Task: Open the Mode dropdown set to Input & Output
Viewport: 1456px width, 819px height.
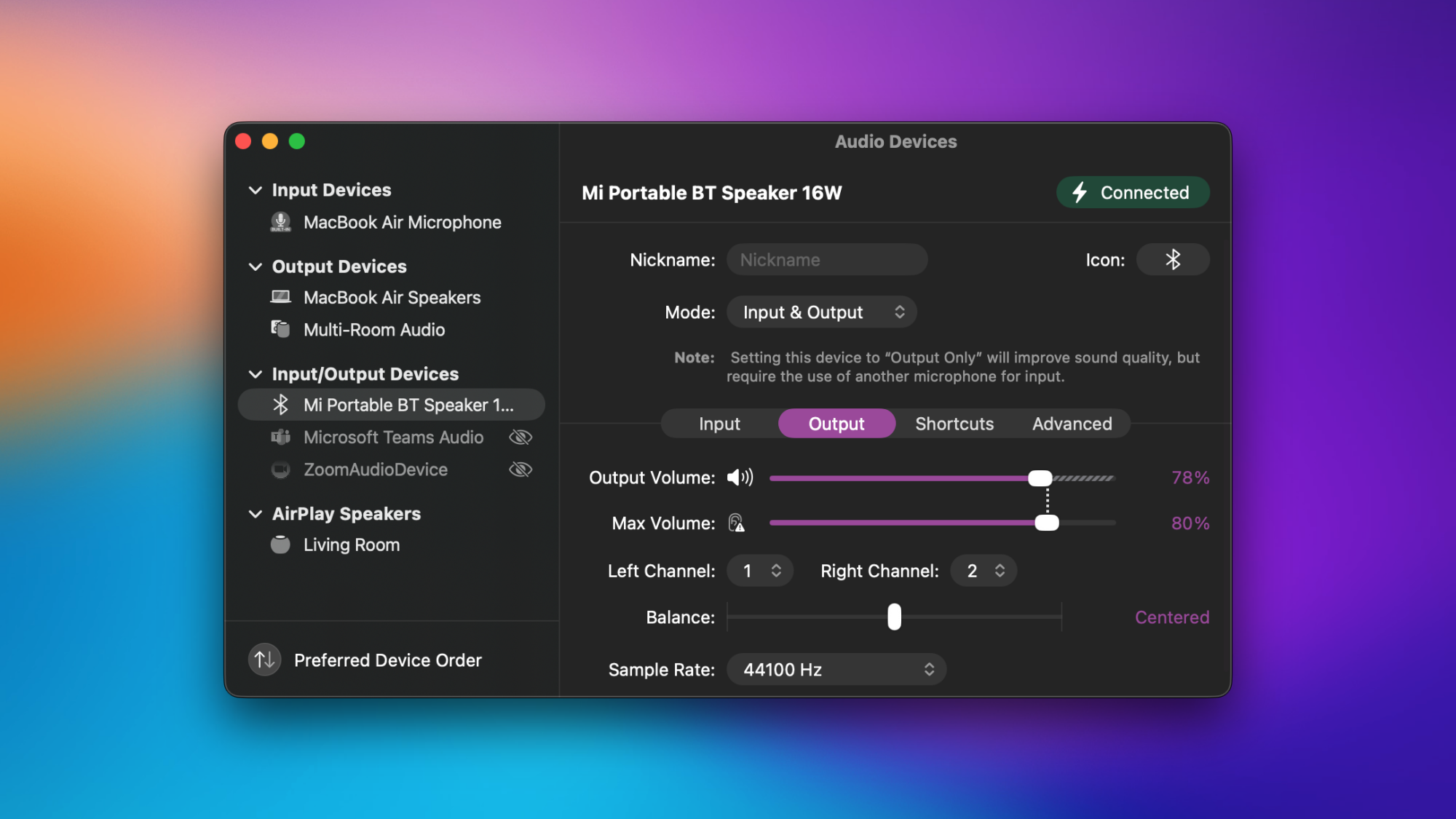Action: tap(821, 312)
